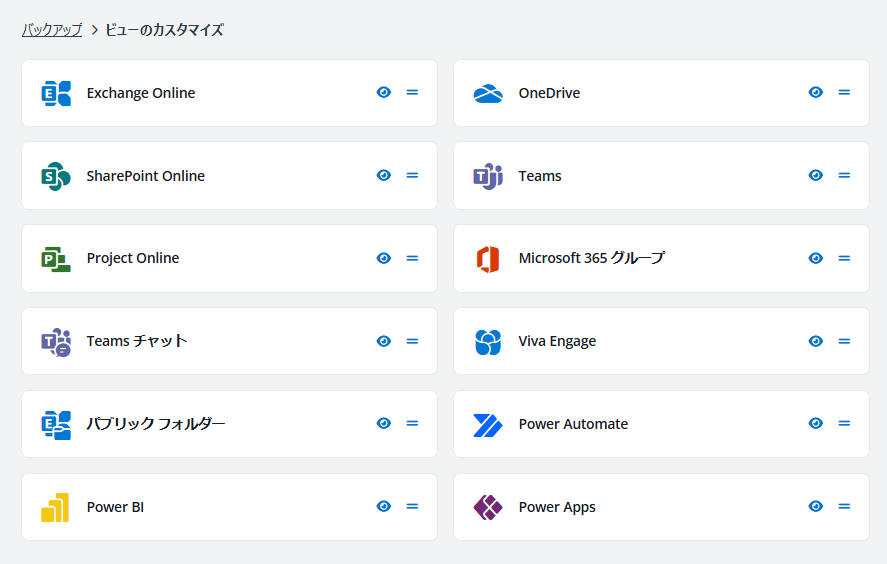This screenshot has width=887, height=564.
Task: Click the Power Apps label
Action: point(557,508)
